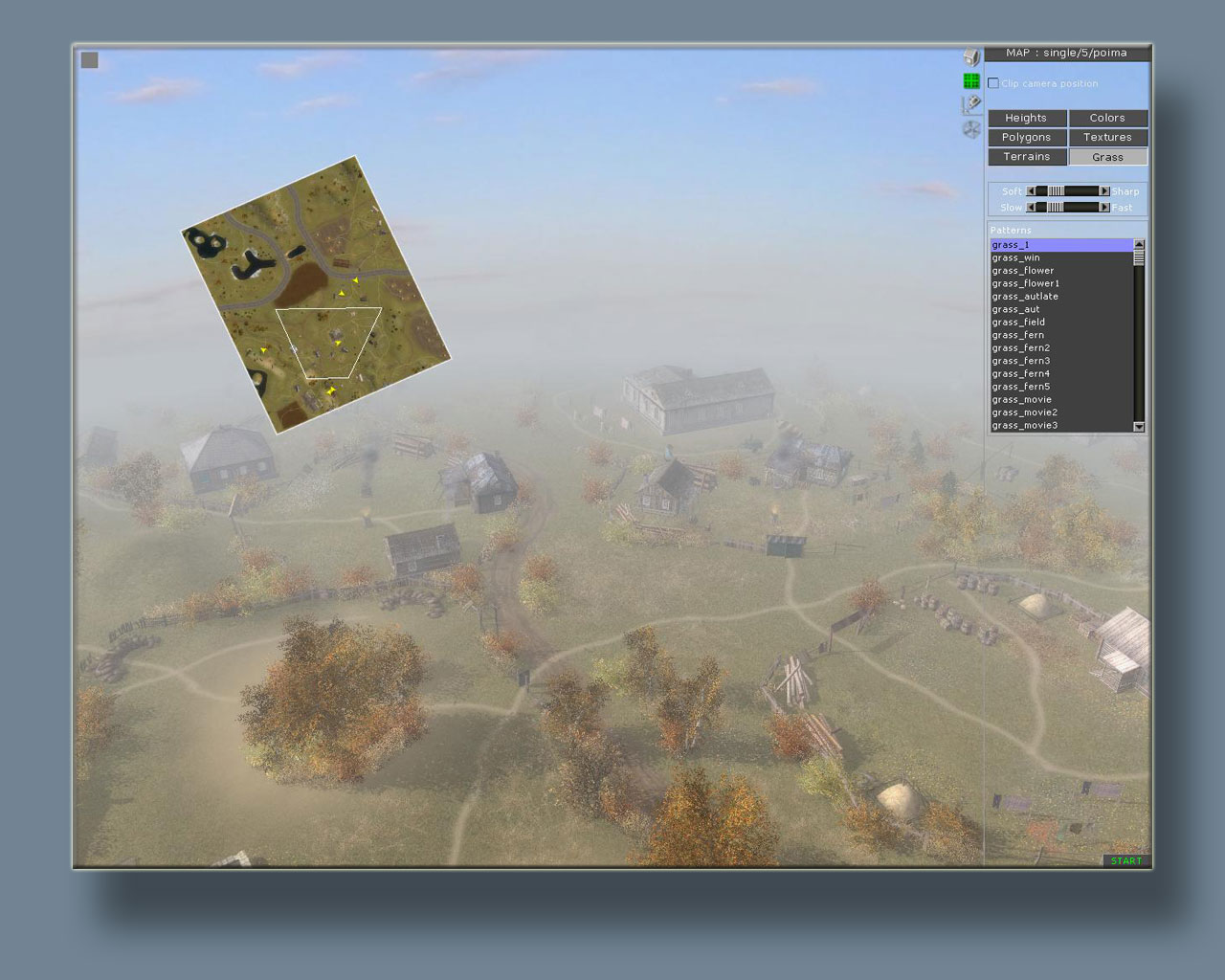Select the grass_fern pattern
This screenshot has height=980, width=1225.
pos(1061,335)
